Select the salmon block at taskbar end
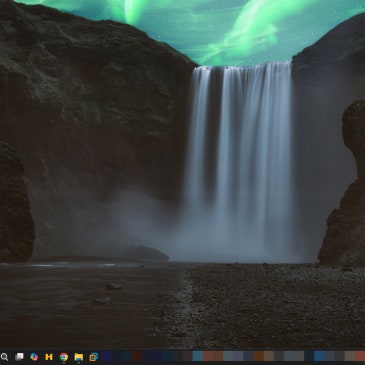This screenshot has width=365, height=365. coord(360,356)
